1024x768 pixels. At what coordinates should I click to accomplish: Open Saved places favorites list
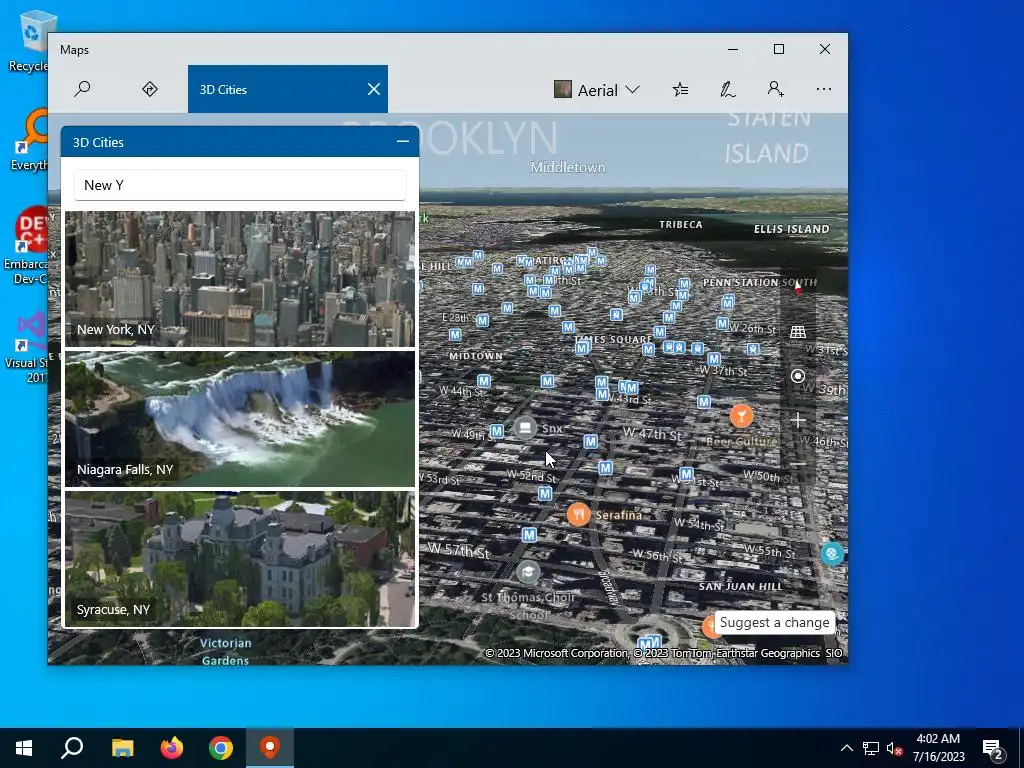click(x=680, y=89)
